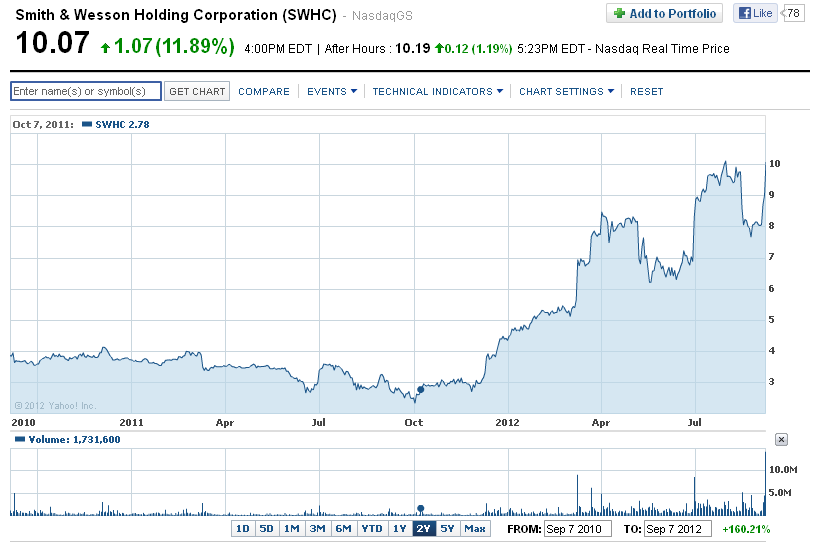Open the CHART SETTINGS dropdown

click(566, 92)
